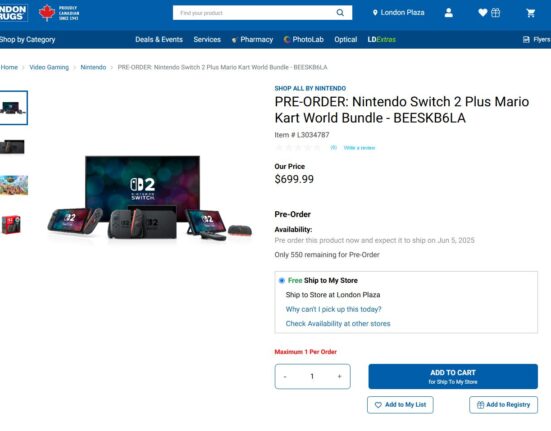The width and height of the screenshot is (551, 431).
Task: Click the Add to My List button
Action: click(400, 405)
